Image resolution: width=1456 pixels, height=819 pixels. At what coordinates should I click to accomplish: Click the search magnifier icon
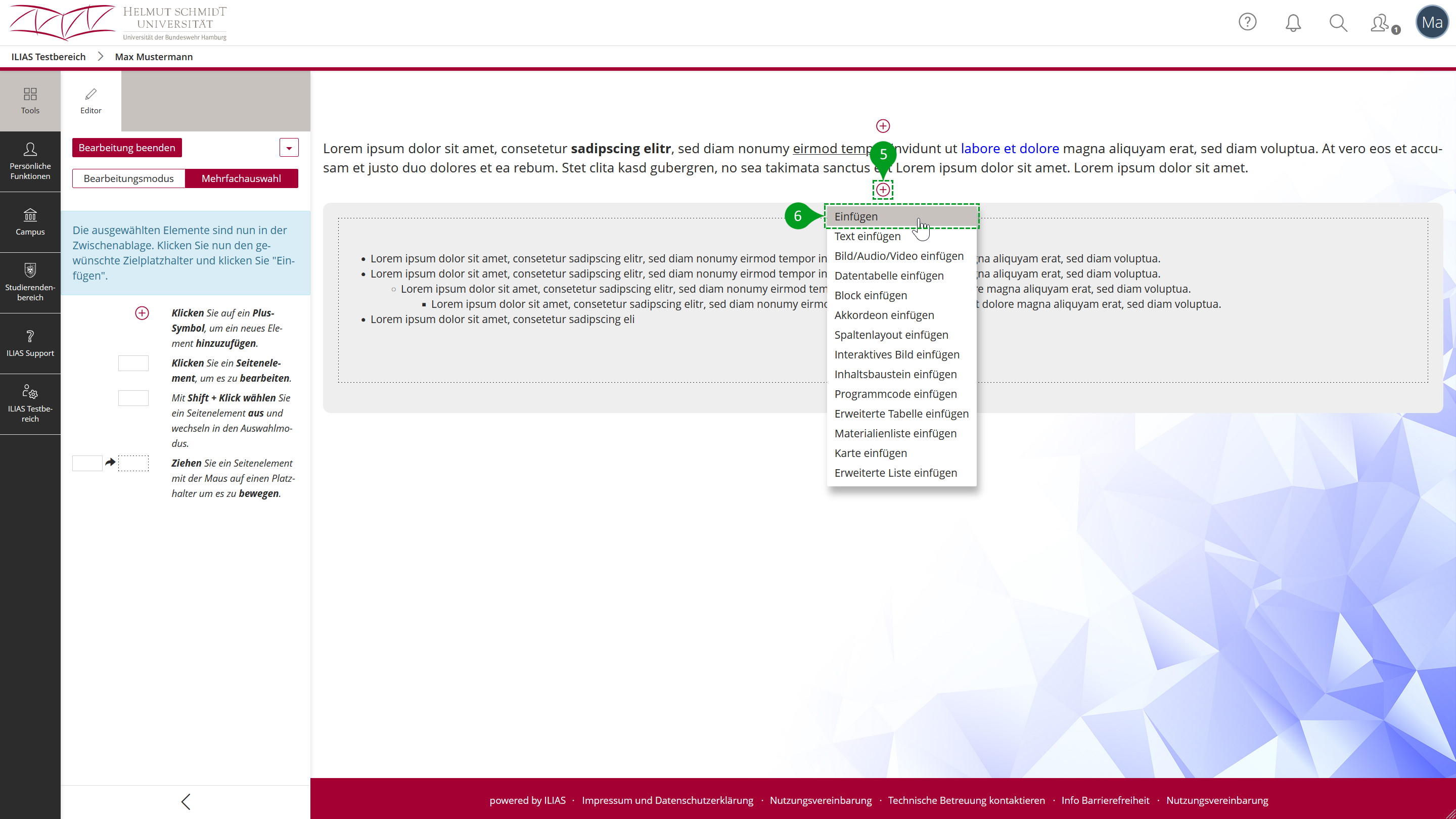tap(1338, 23)
